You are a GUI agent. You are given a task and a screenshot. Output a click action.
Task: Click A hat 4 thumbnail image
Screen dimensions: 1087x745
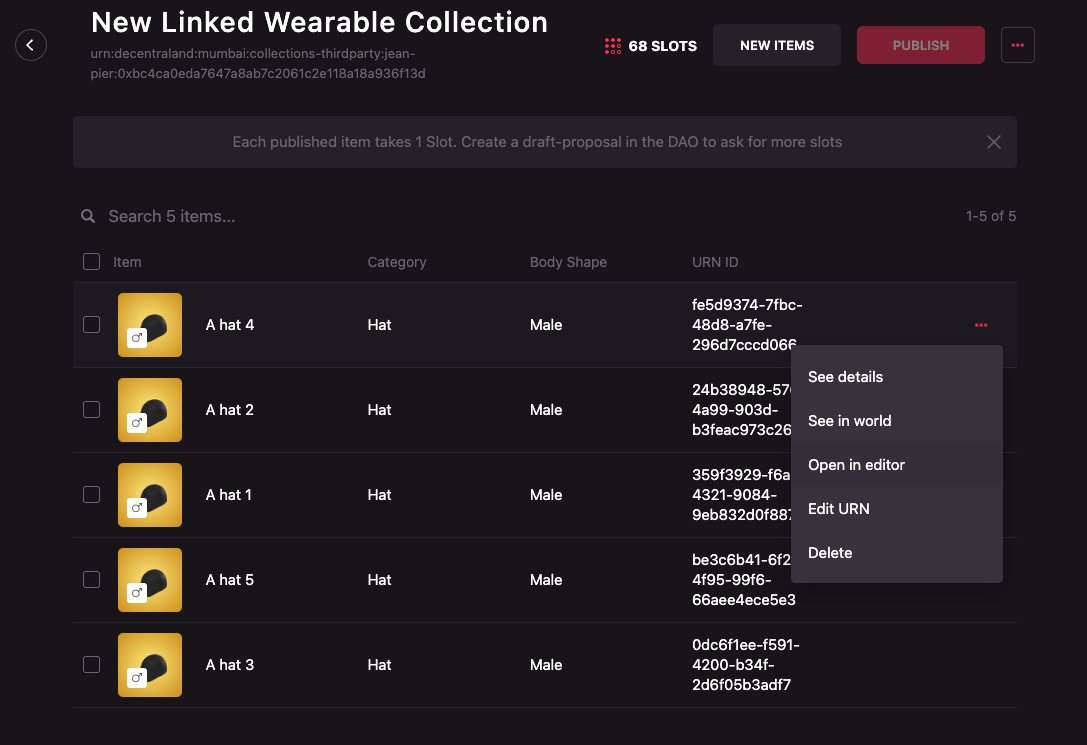(x=150, y=325)
